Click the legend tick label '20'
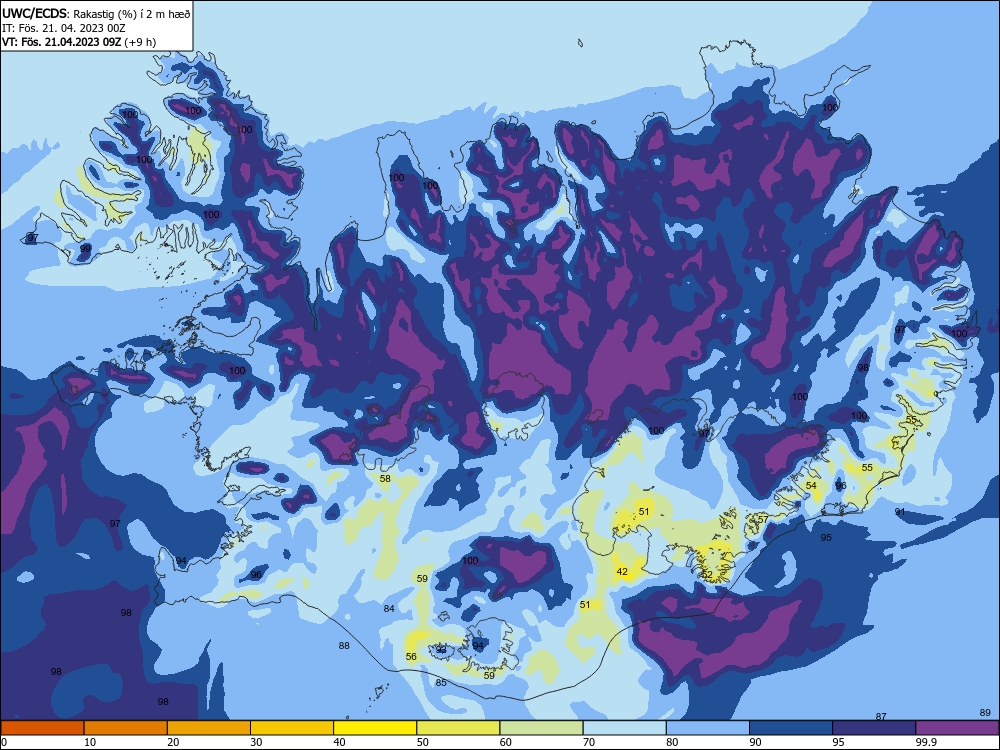This screenshot has height=750, width=1000. coord(173,742)
